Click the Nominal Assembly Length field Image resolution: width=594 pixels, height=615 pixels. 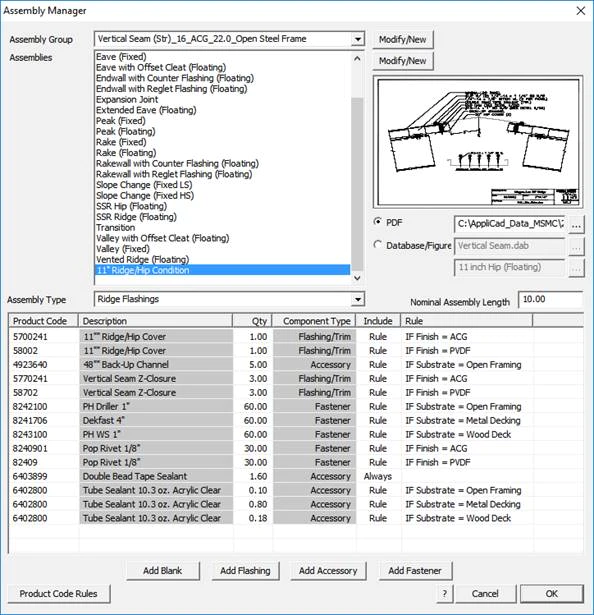[x=550, y=300]
